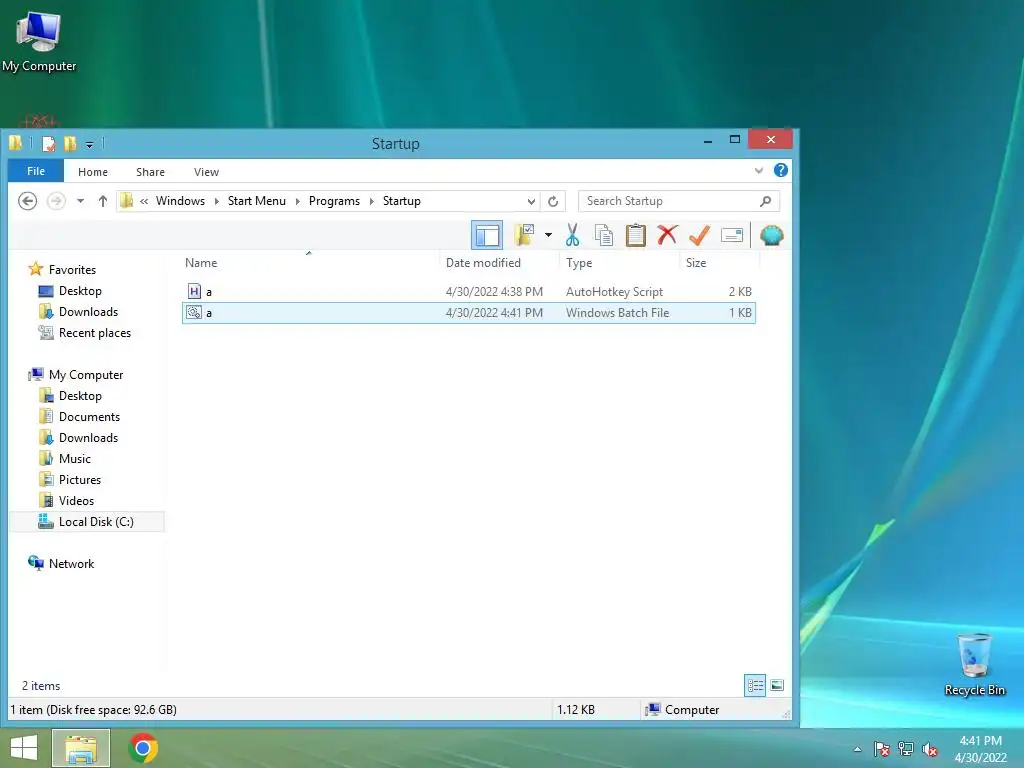Click New Folder icon in Quick Access Toolbar
1024x768 pixels.
(x=70, y=143)
